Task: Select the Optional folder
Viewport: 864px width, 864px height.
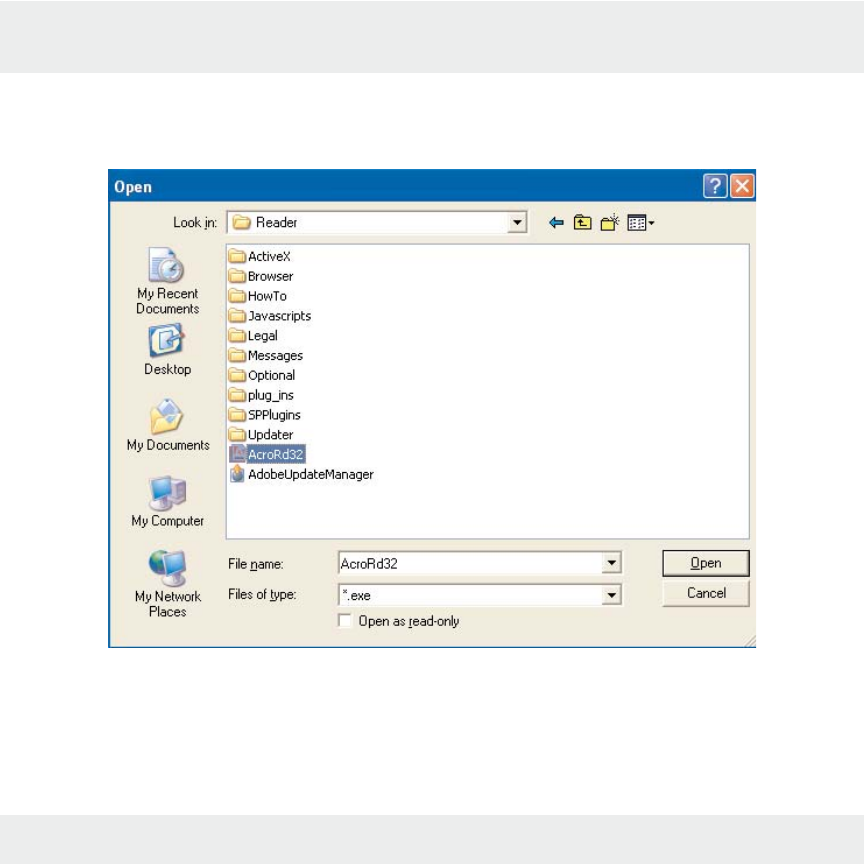Action: (262, 375)
